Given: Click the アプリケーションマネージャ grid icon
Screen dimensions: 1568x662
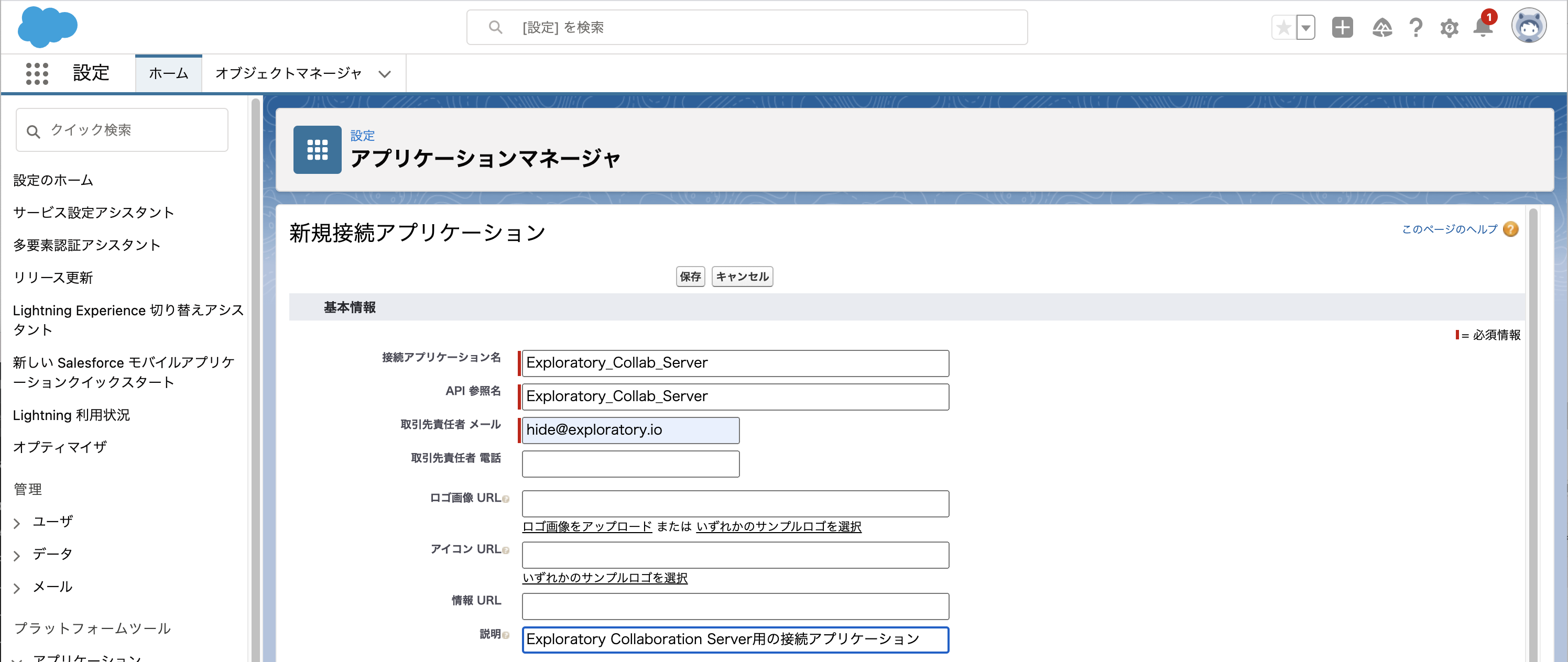Looking at the screenshot, I should point(317,150).
